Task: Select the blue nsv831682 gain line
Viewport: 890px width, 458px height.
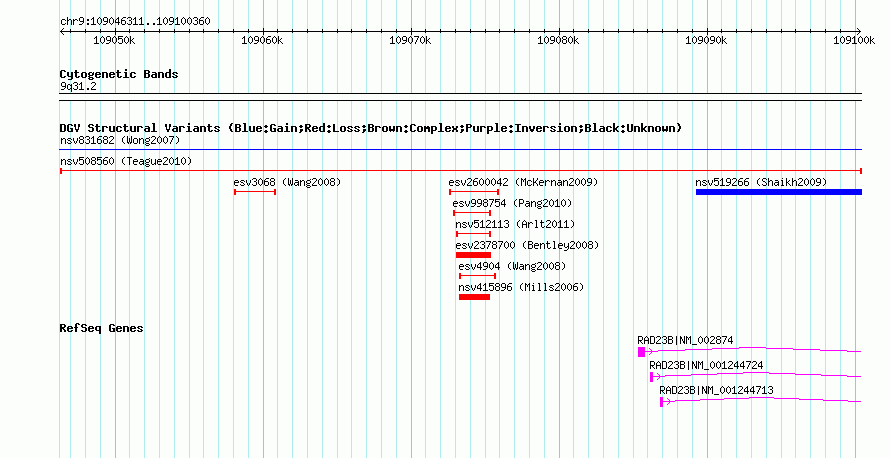Action: (460, 150)
